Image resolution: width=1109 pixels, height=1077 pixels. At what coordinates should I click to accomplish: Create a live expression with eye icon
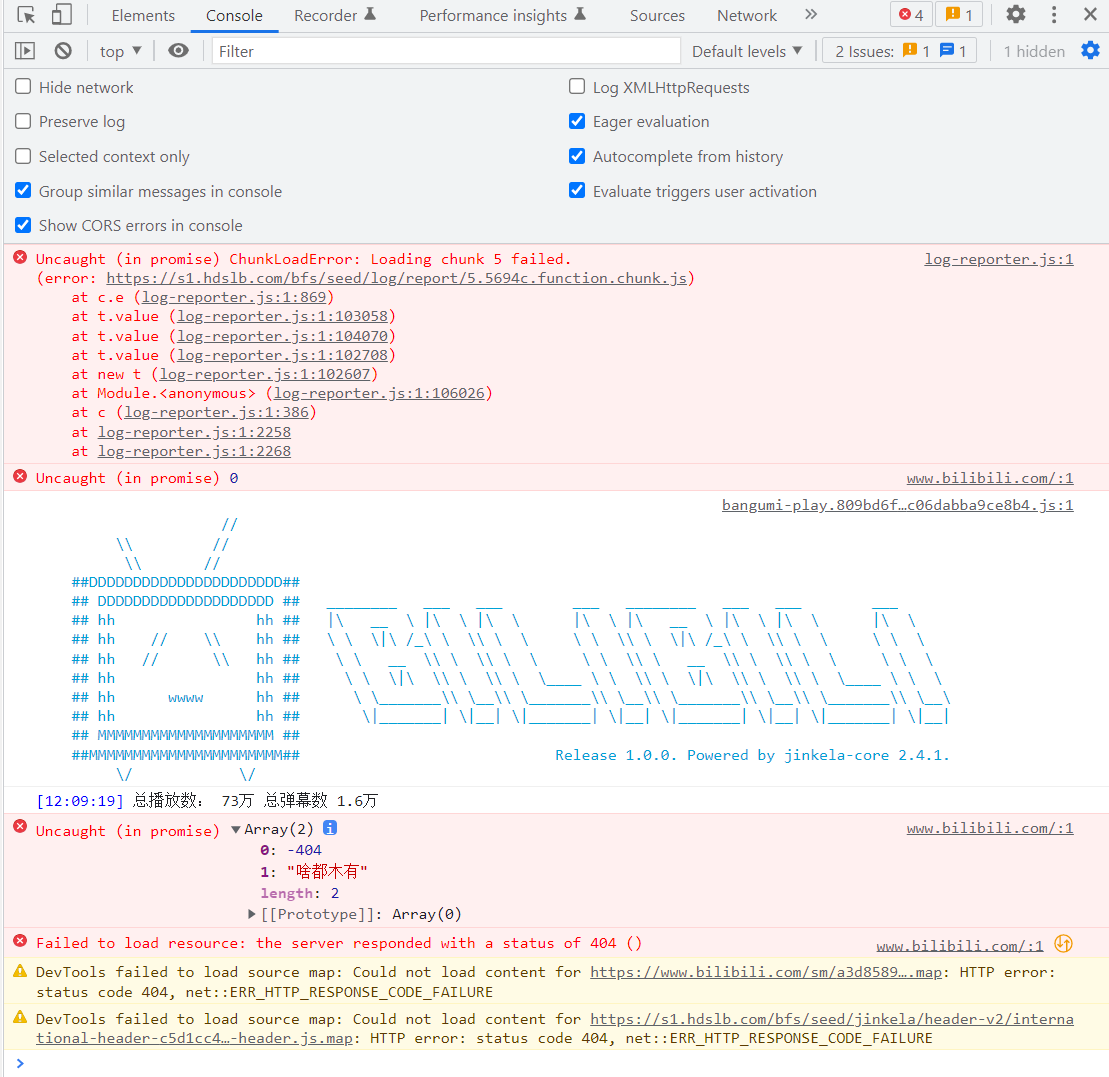(178, 50)
